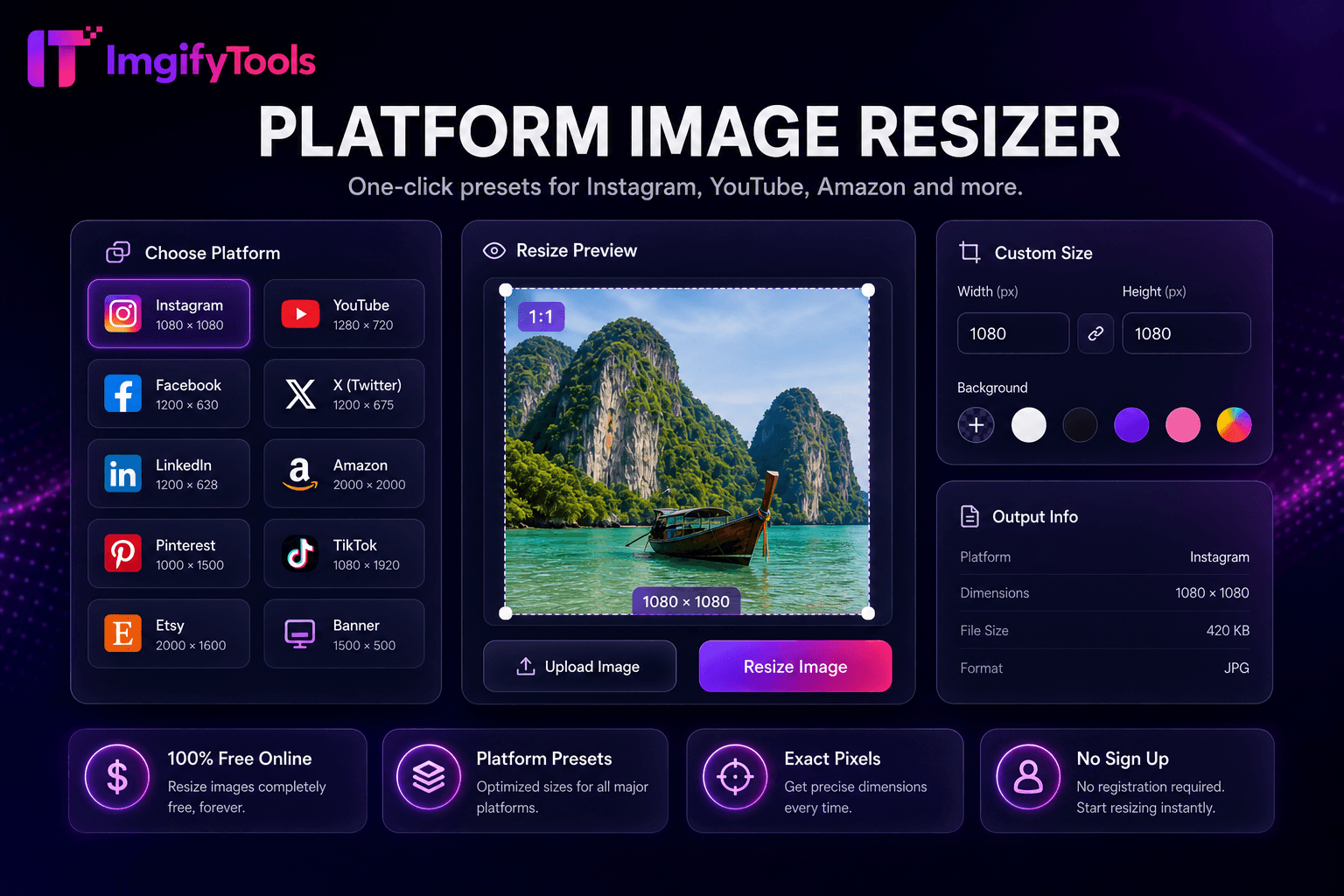
Task: Toggle the aspect ratio link between width and height
Action: click(x=1095, y=333)
